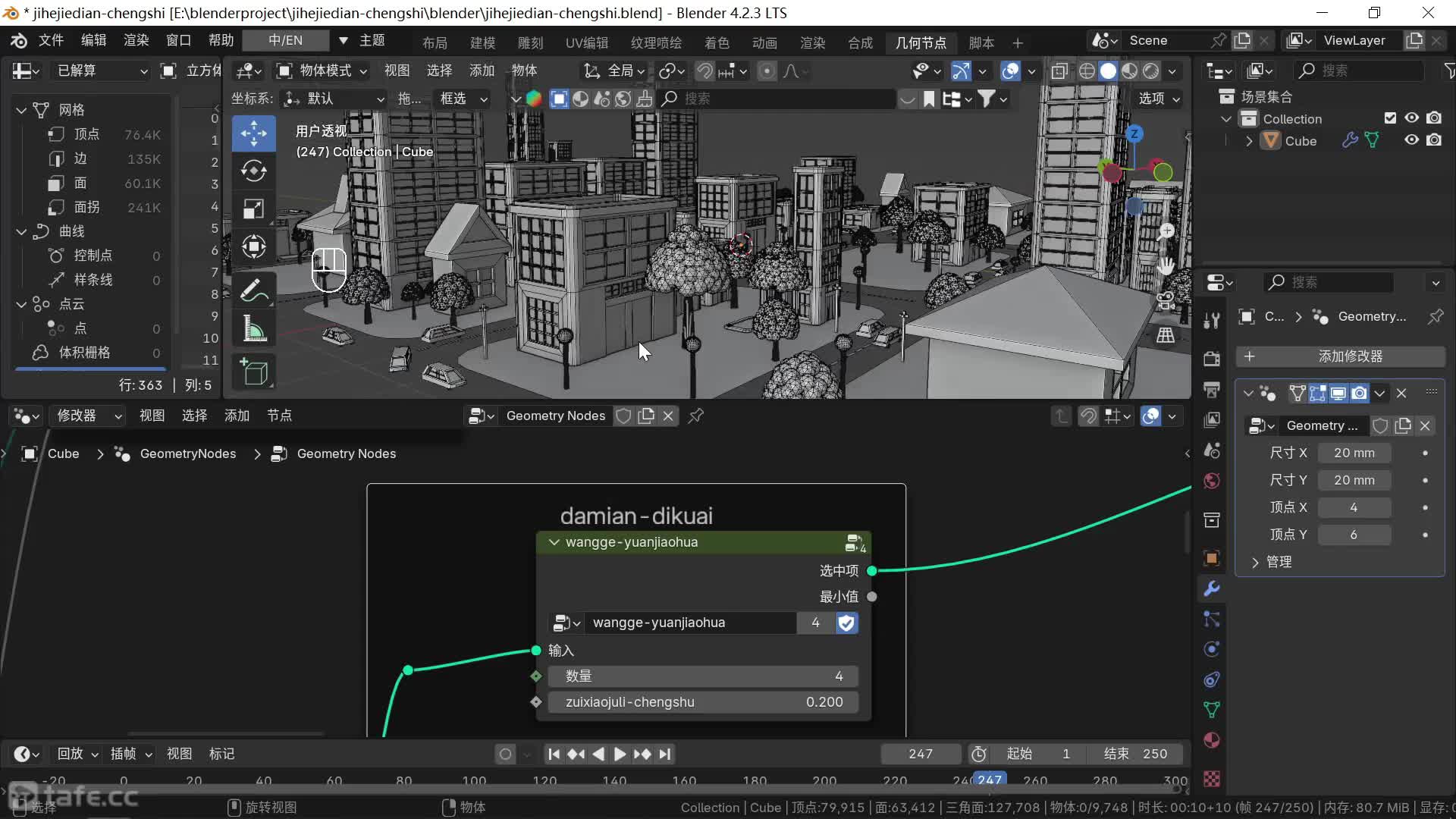Click the zuixiaojuli-chengshu value slider
Screen dimensions: 1456x819
[703, 702]
